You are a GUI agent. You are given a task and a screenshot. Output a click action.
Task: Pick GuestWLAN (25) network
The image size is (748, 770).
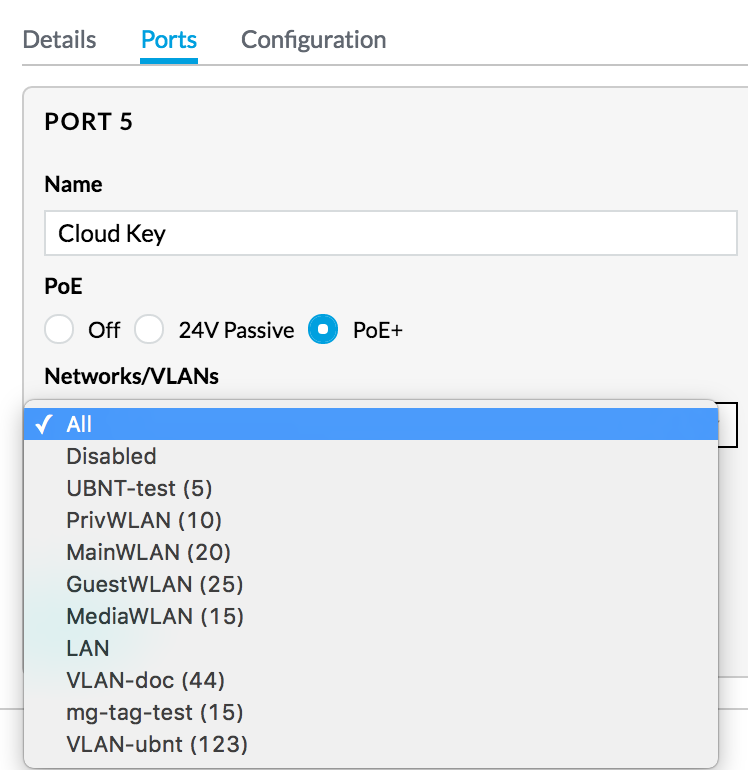[x=371, y=584]
